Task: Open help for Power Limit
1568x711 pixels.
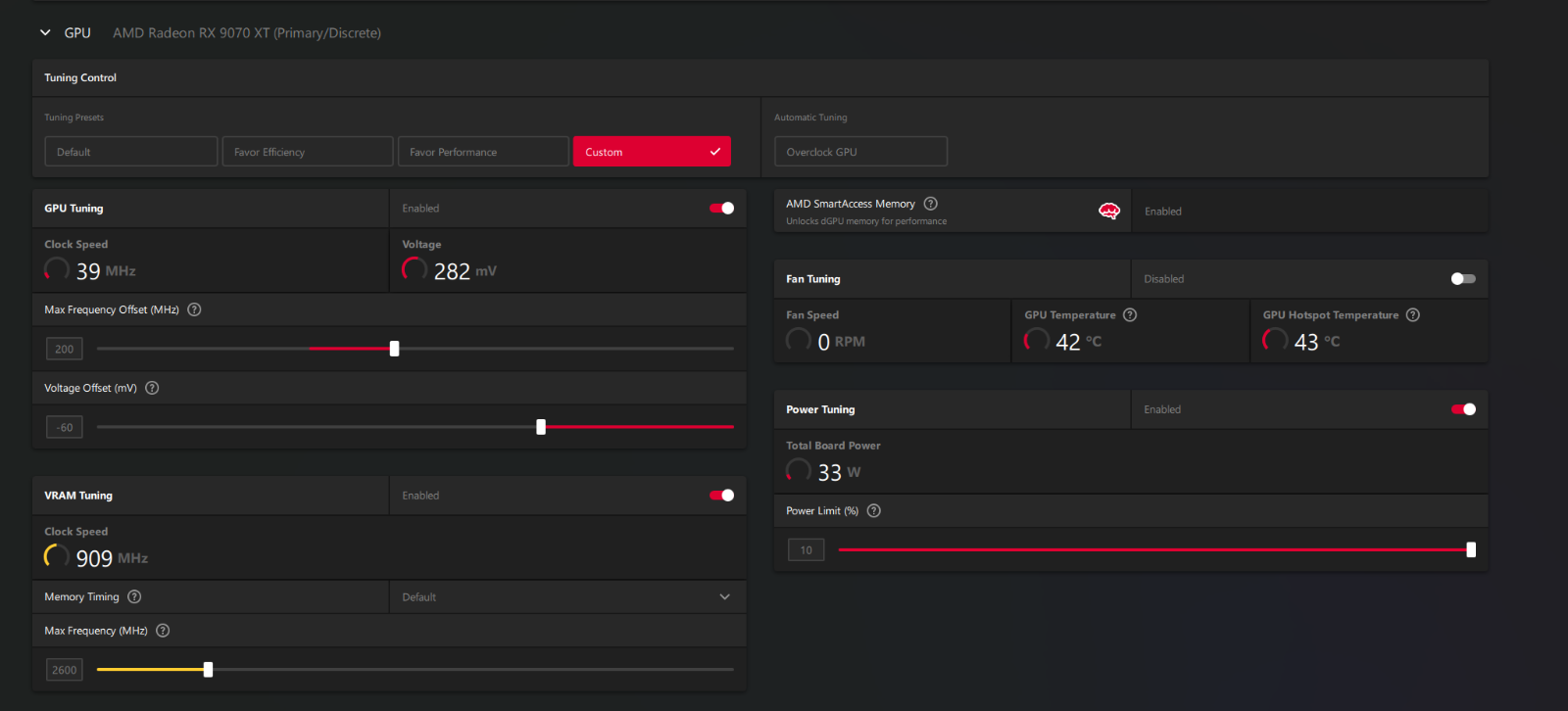Action: 874,510
